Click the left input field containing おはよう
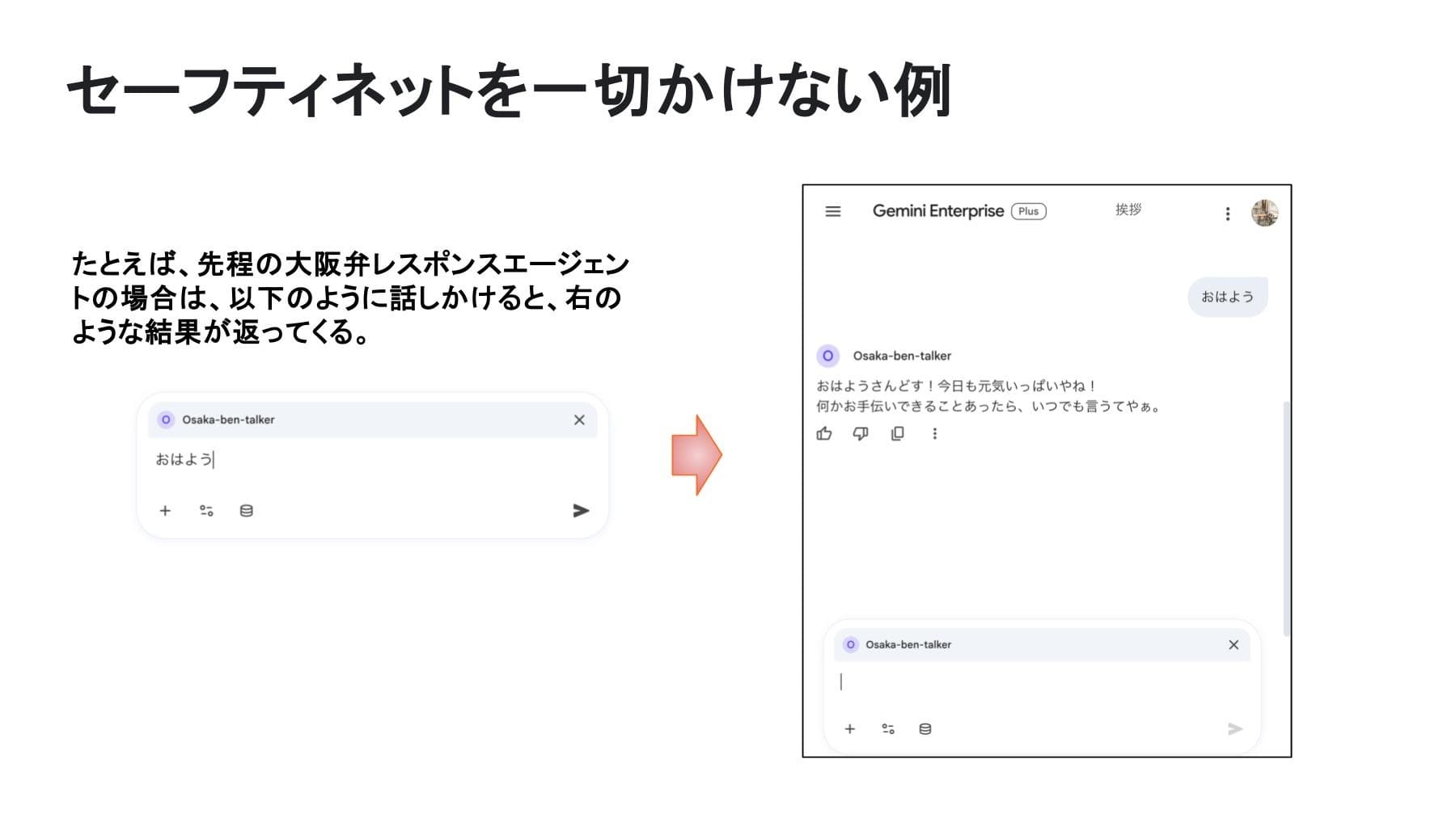1456x819 pixels. 372,460
